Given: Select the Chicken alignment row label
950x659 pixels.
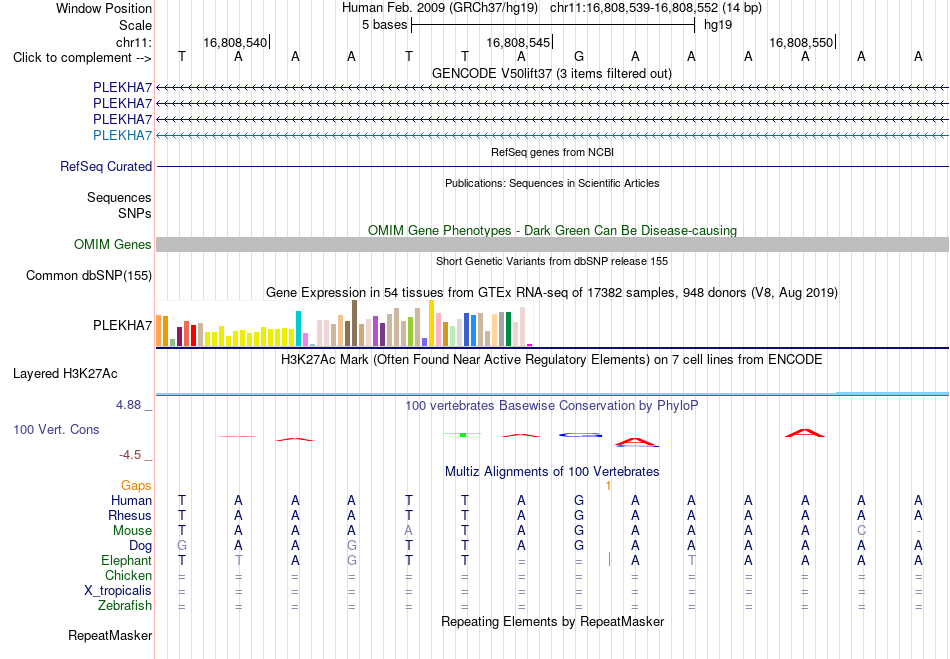Looking at the screenshot, I should pos(128,575).
